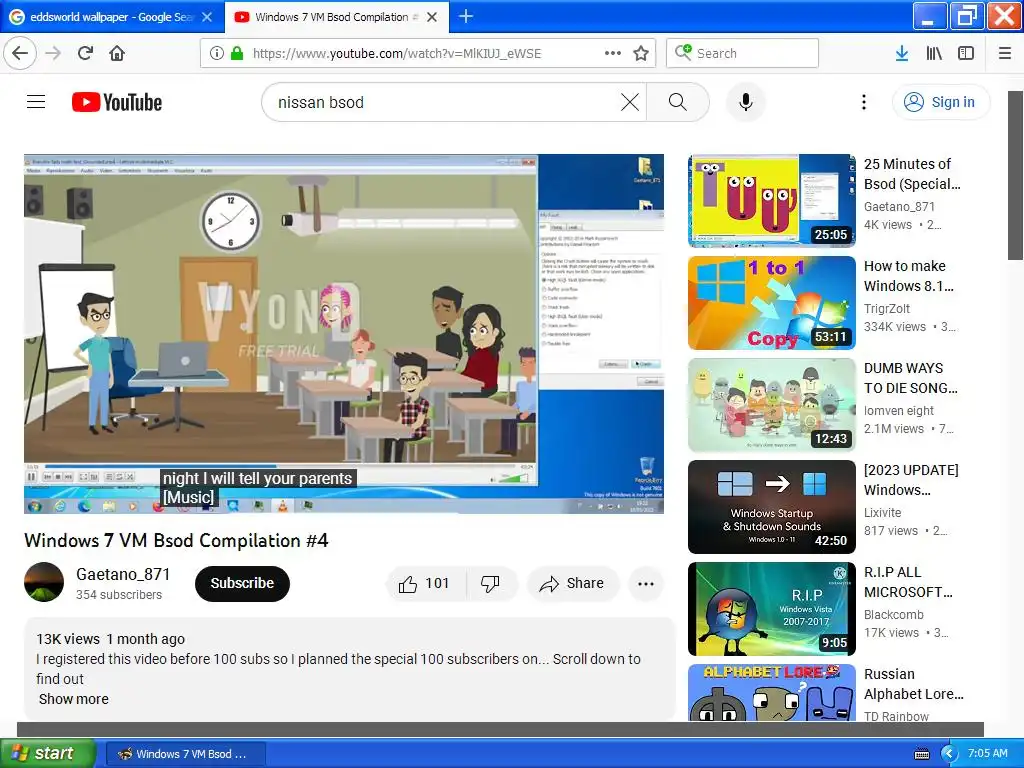Dislike this video

(x=490, y=583)
